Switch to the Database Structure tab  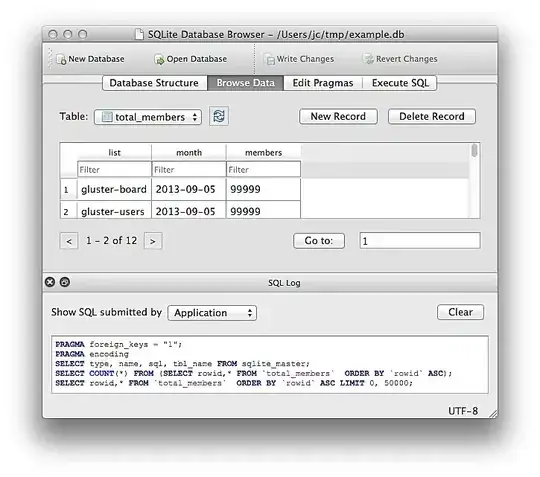click(155, 83)
